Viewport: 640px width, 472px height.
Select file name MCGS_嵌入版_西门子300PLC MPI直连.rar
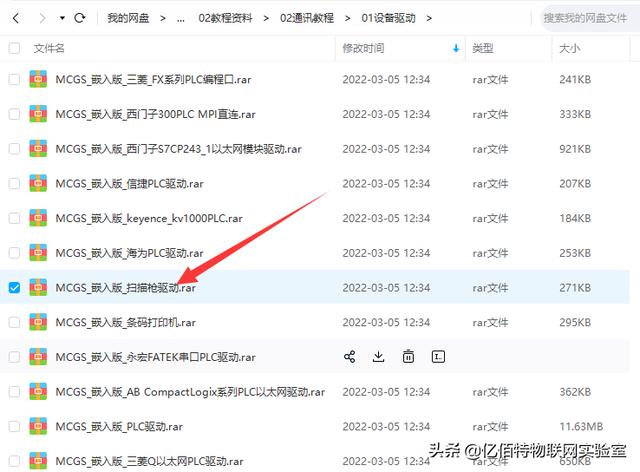[x=156, y=114]
